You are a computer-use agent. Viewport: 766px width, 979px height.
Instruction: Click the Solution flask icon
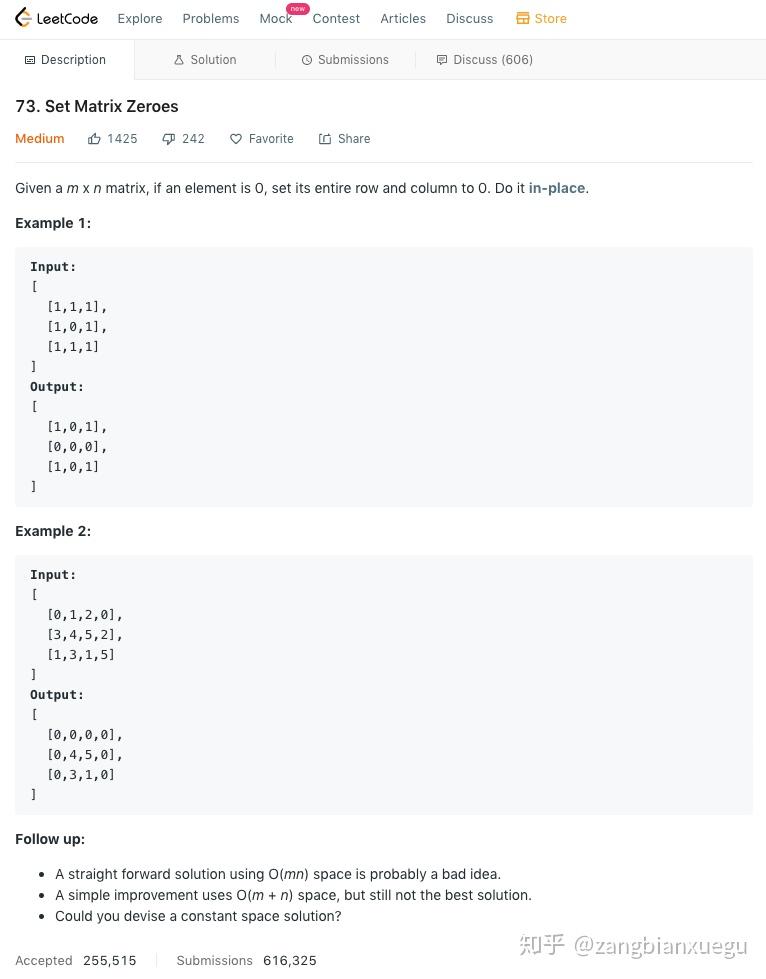coord(179,60)
